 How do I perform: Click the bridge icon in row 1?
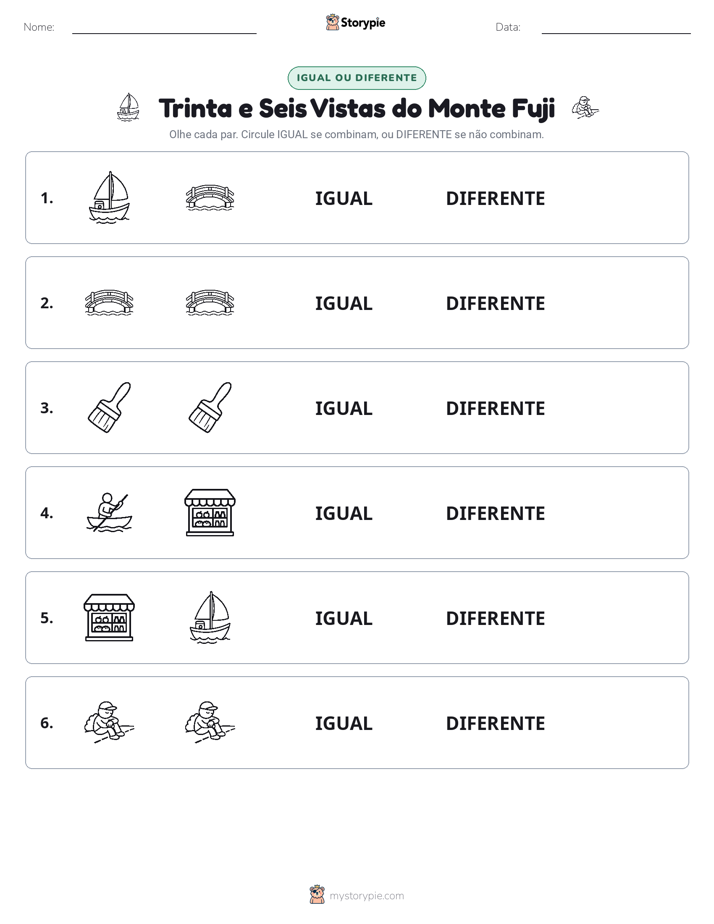click(x=210, y=197)
